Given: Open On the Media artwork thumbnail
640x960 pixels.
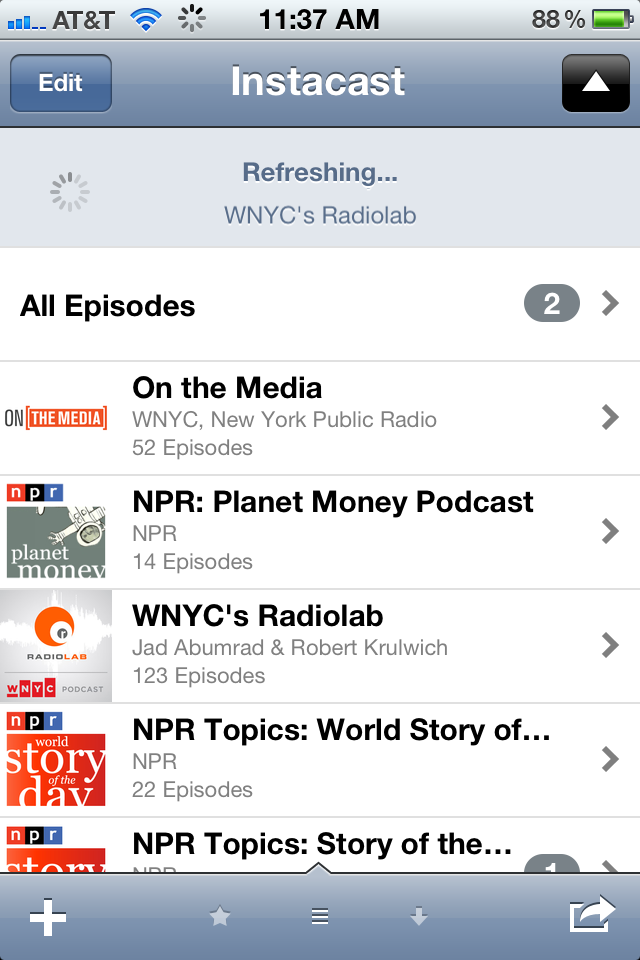Looking at the screenshot, I should pos(56,418).
